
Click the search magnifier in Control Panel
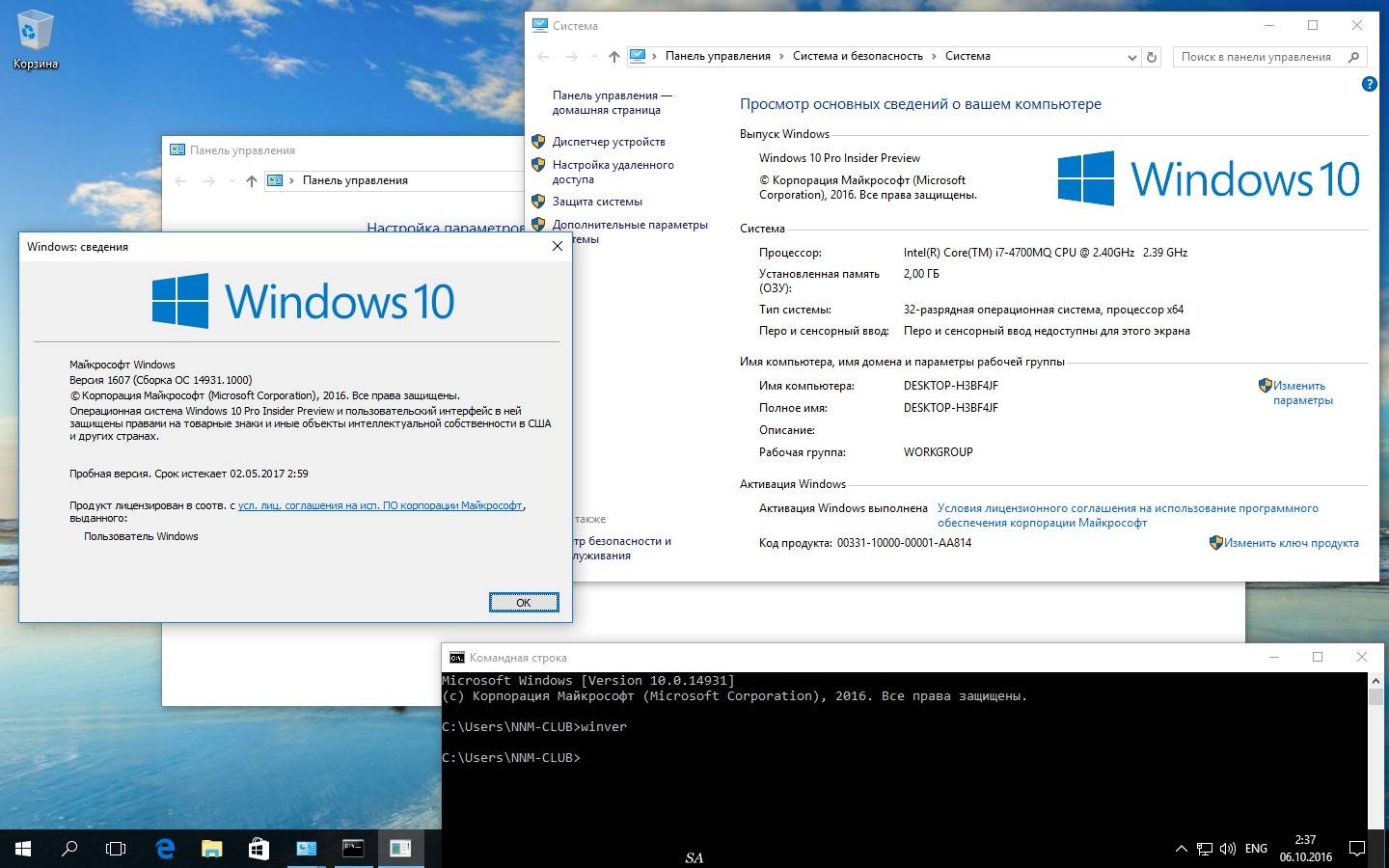[1354, 57]
